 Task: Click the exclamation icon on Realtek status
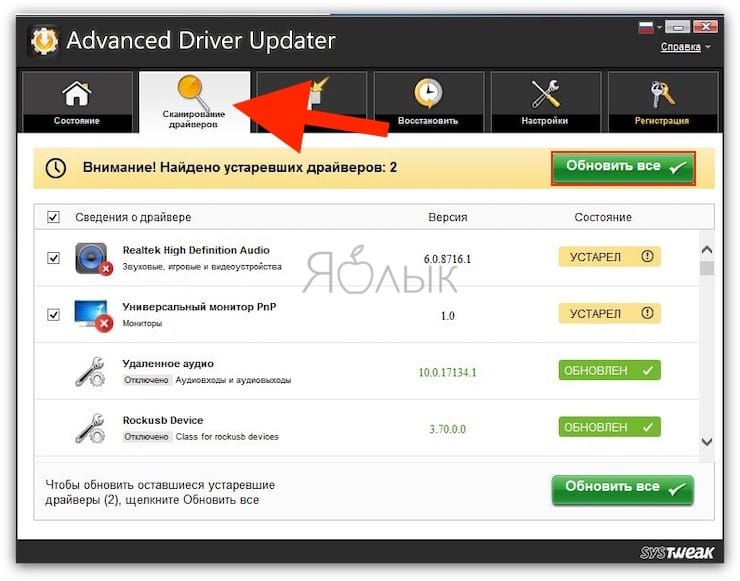pos(648,256)
